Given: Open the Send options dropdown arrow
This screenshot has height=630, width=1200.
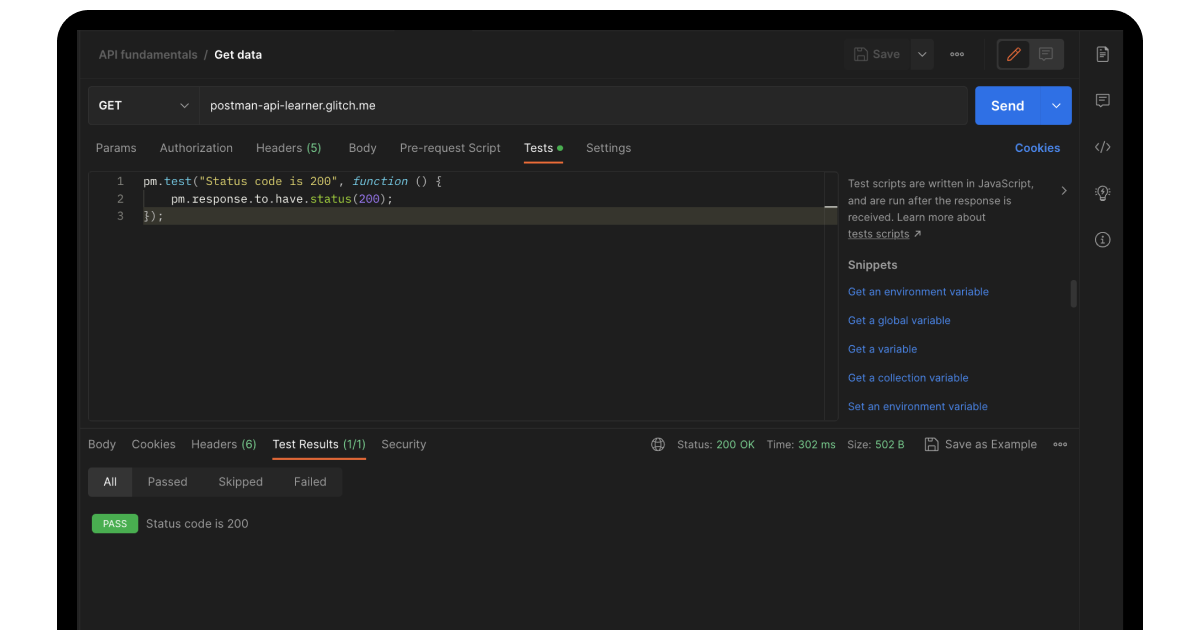Looking at the screenshot, I should [x=1056, y=105].
